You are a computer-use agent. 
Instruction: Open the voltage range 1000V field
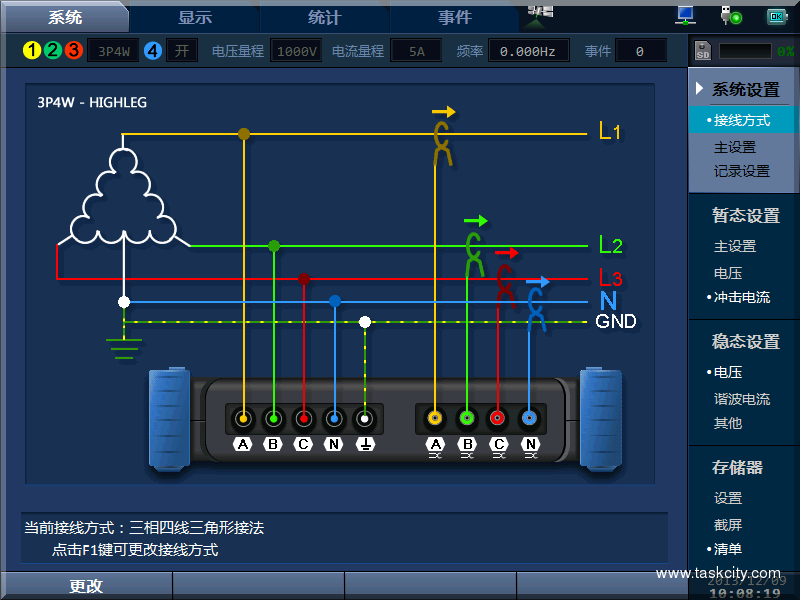tap(296, 51)
